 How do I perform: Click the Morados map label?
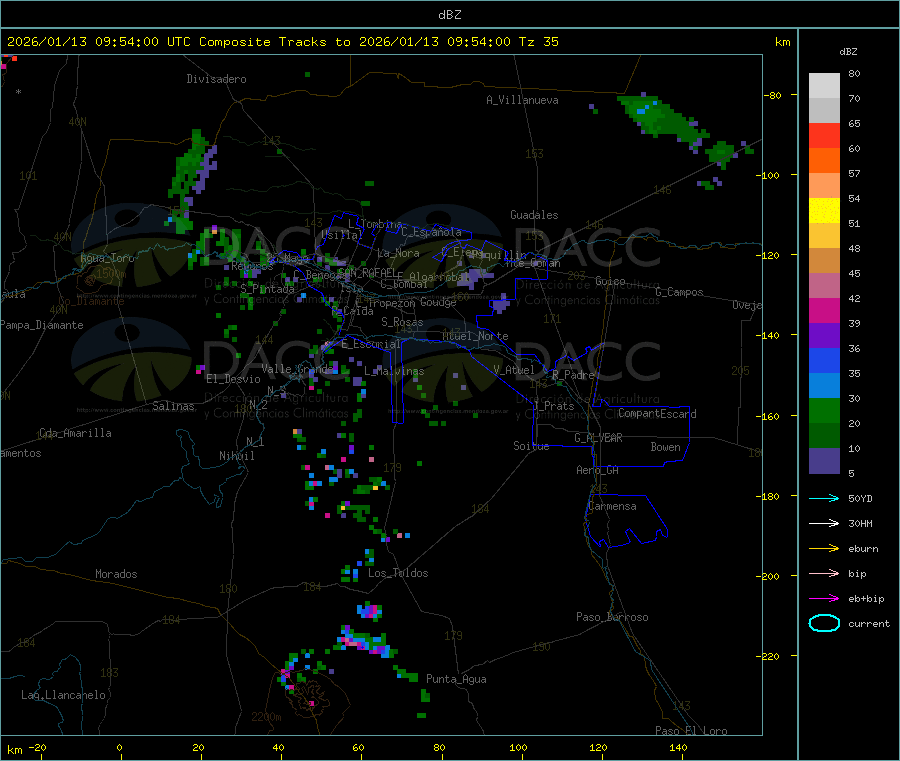click(116, 574)
